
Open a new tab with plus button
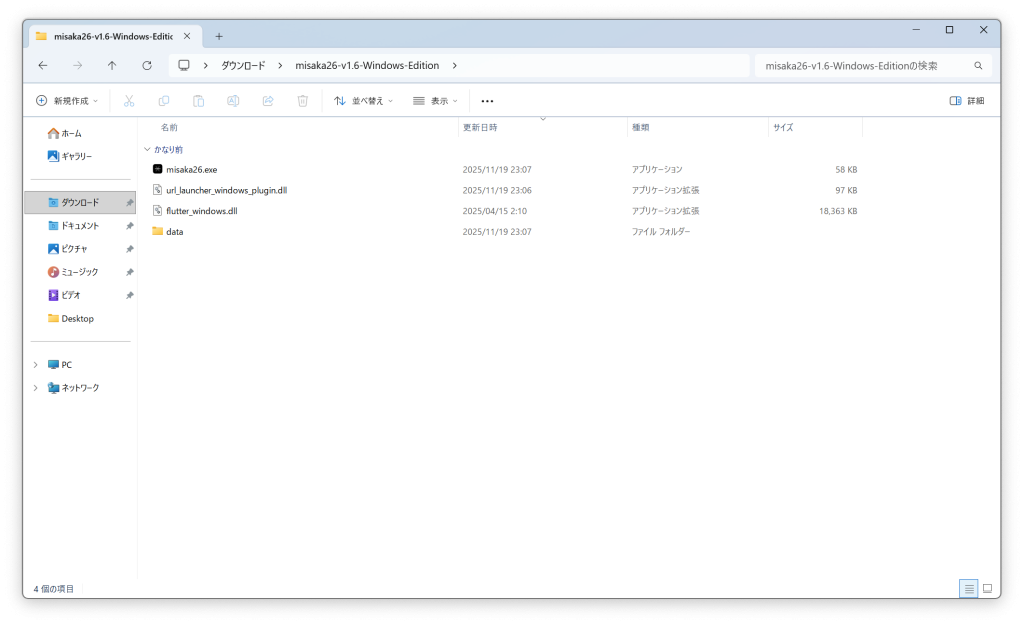click(x=219, y=36)
